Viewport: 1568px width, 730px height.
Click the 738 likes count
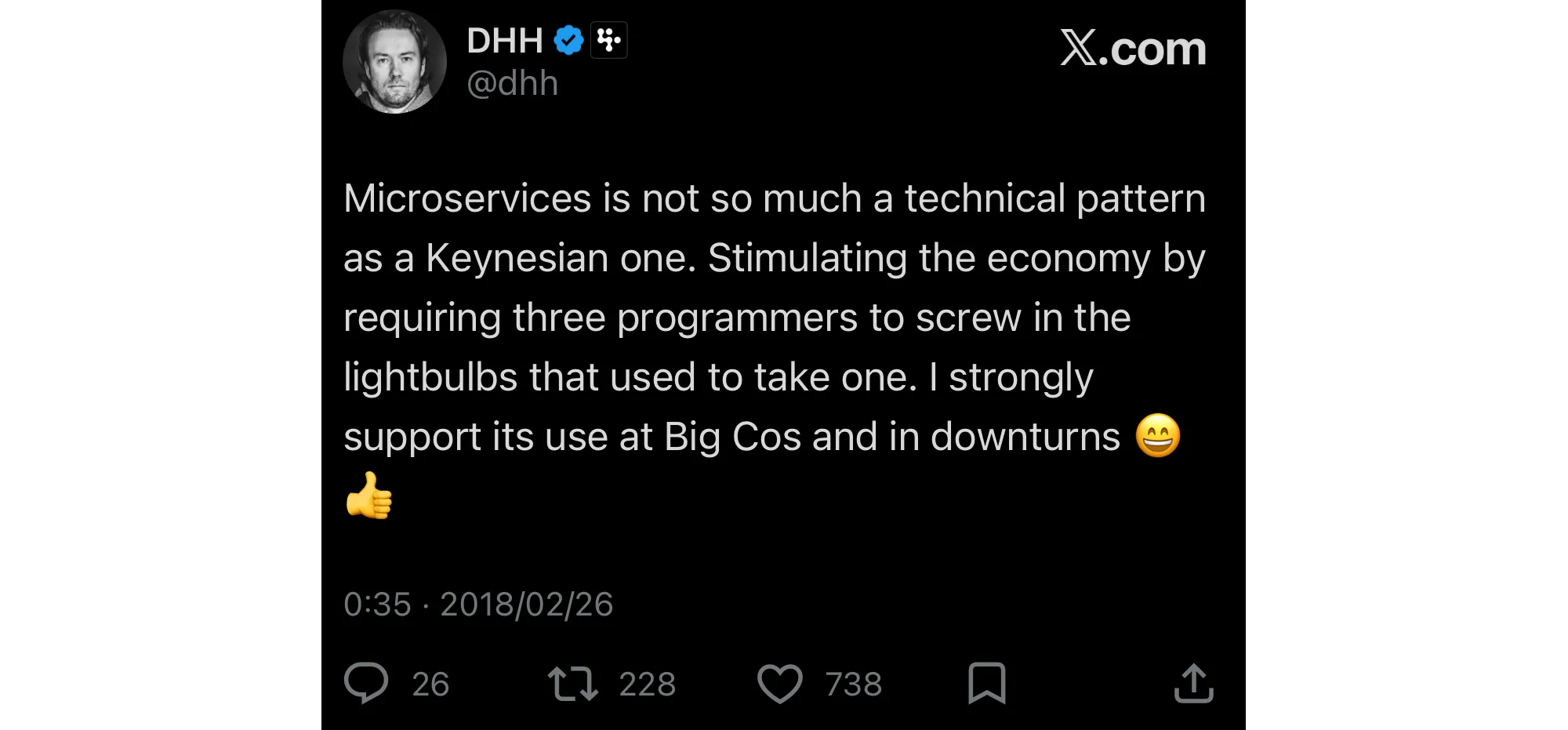click(x=852, y=683)
